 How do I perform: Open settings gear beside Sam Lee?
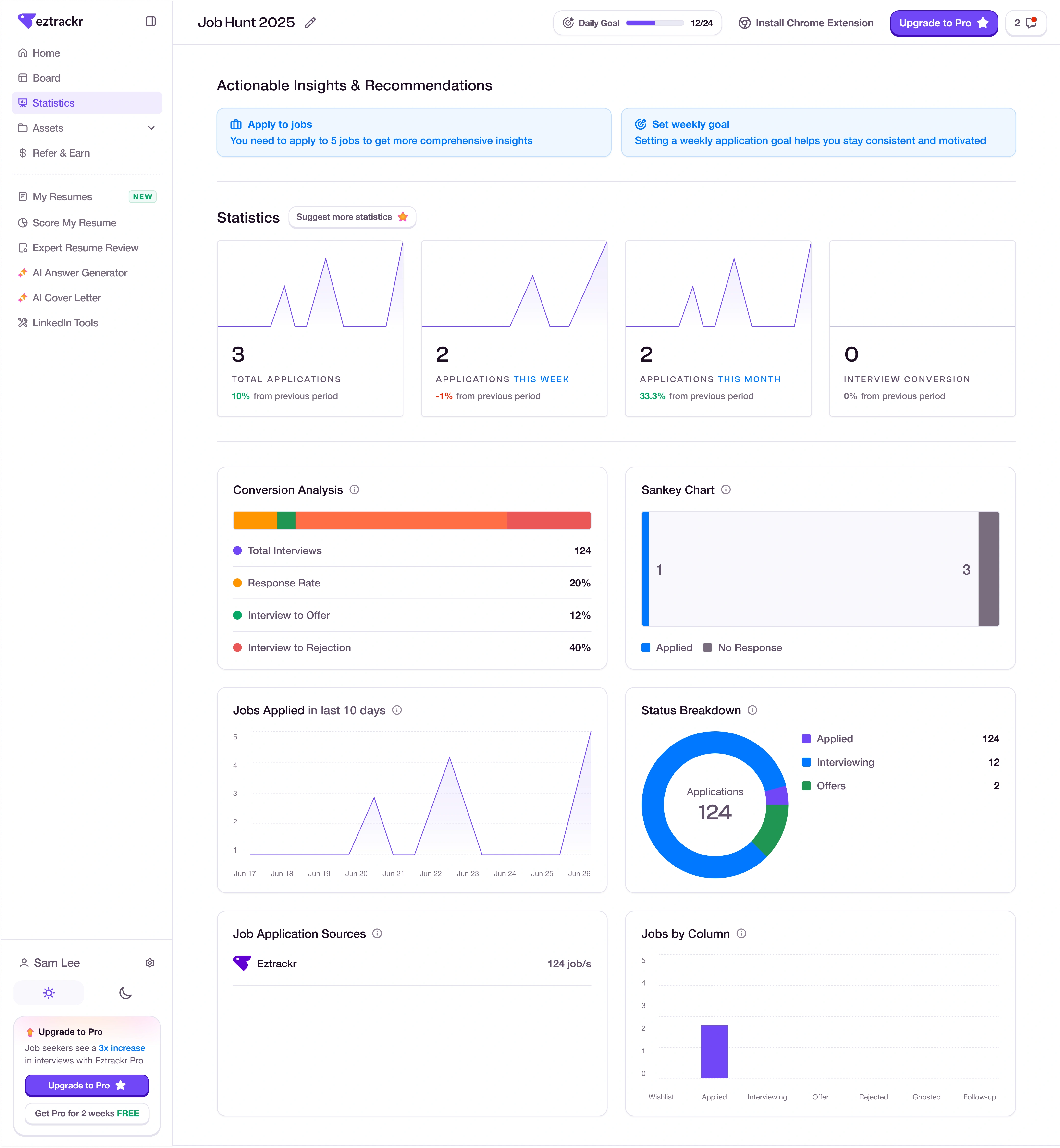coord(150,963)
